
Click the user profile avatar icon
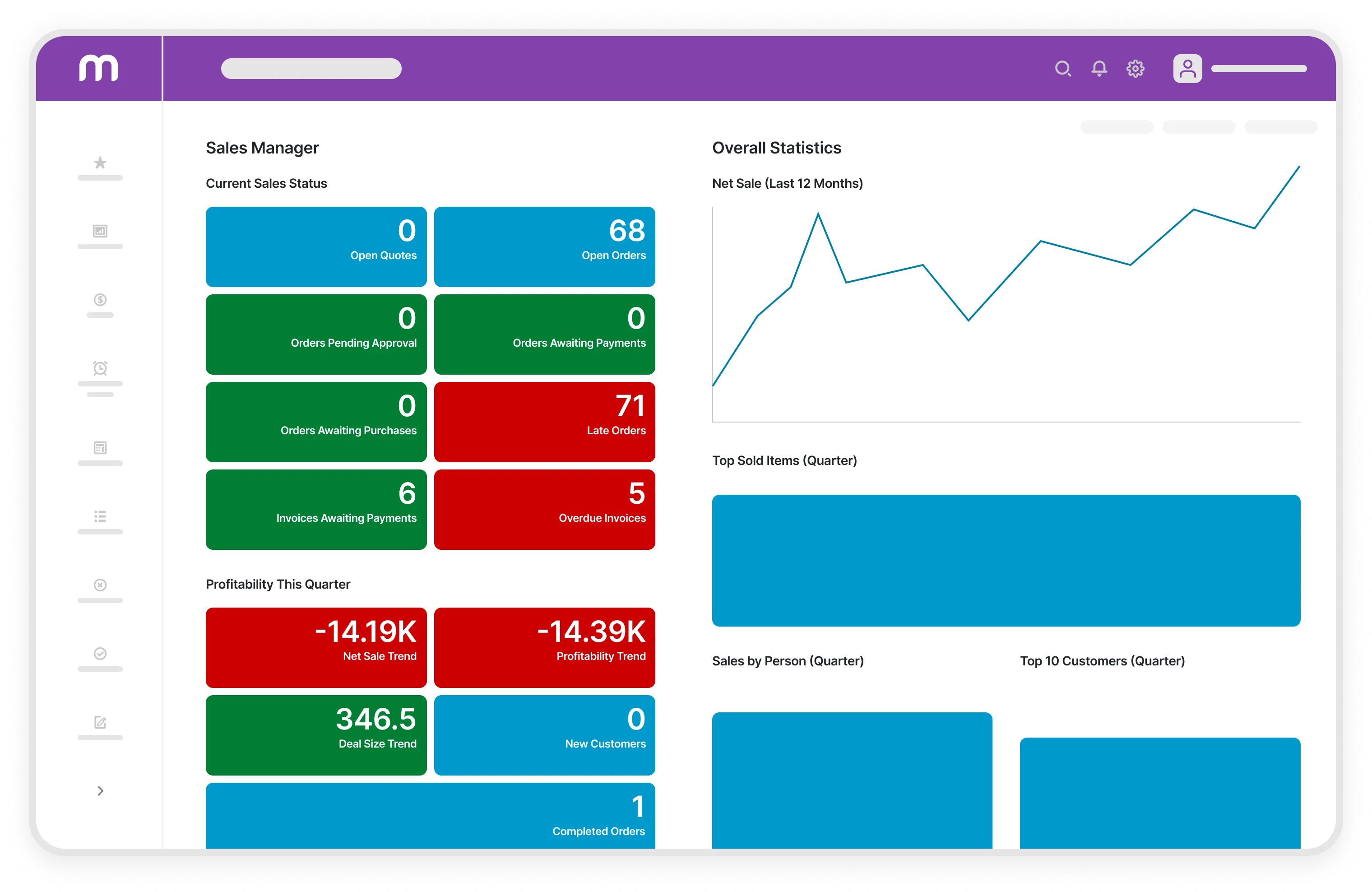(x=1187, y=69)
